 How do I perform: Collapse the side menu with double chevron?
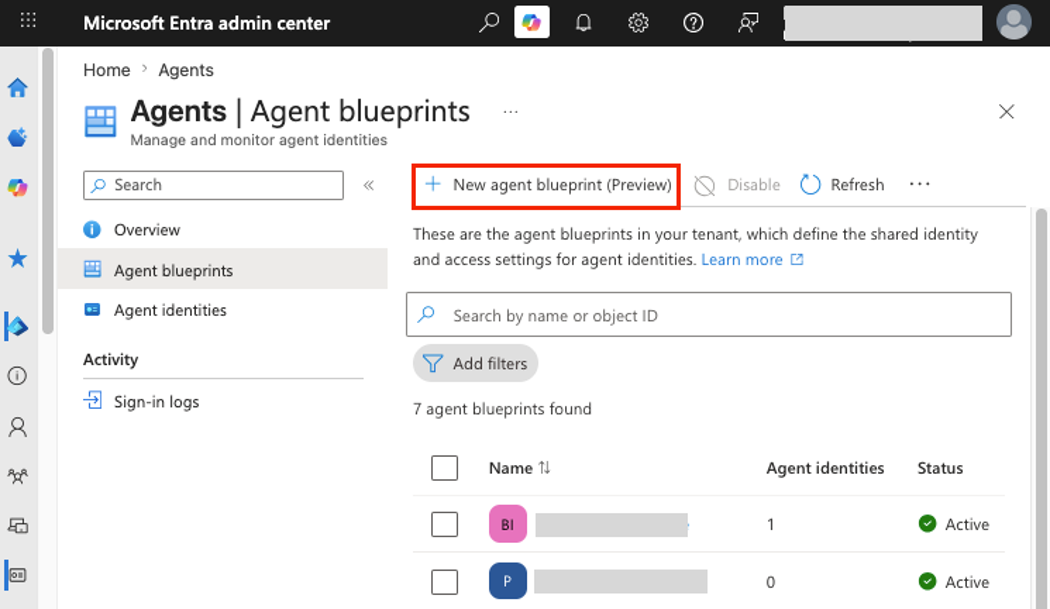pyautogui.click(x=368, y=186)
